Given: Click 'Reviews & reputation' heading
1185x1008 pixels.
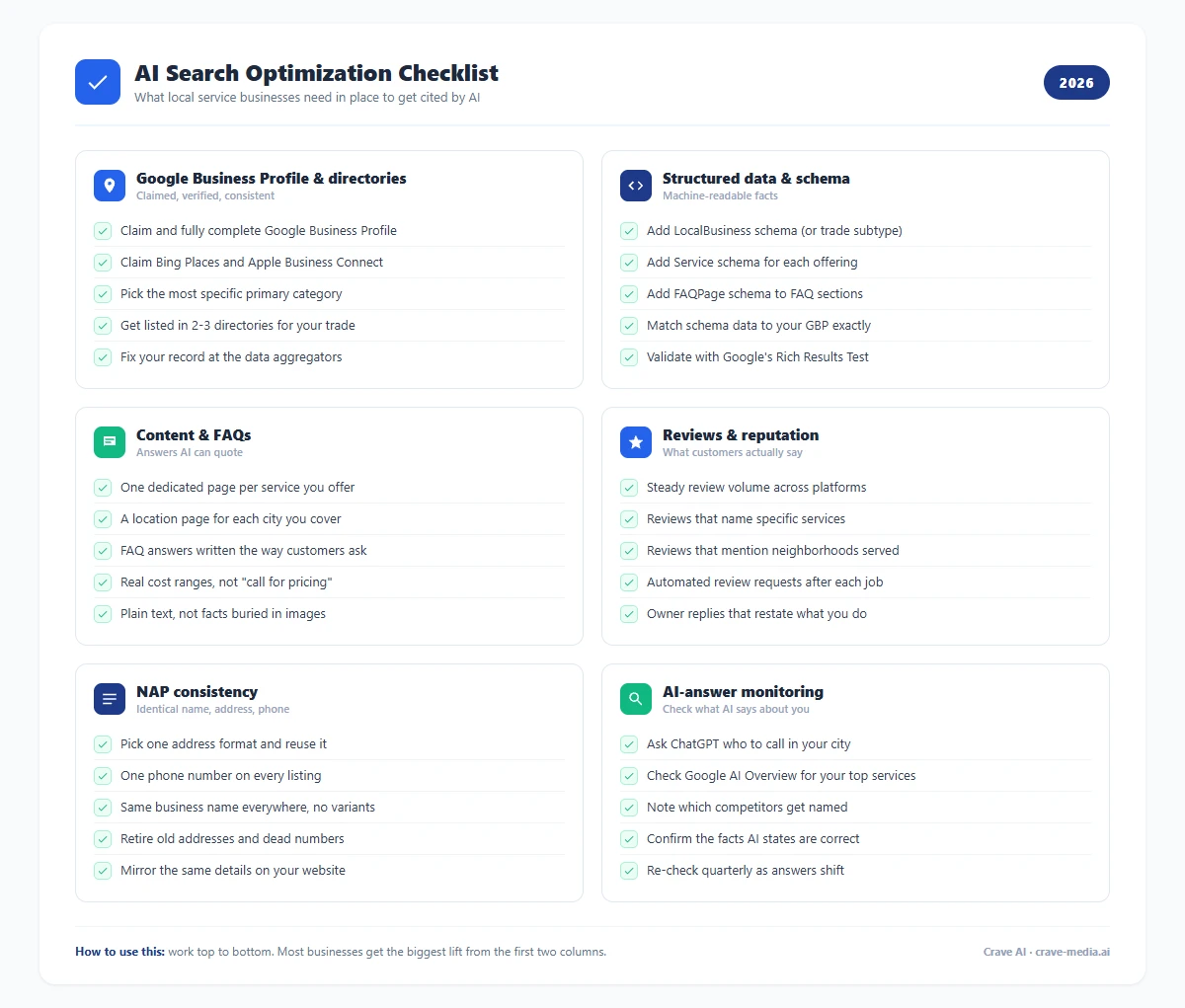Looking at the screenshot, I should 741,435.
